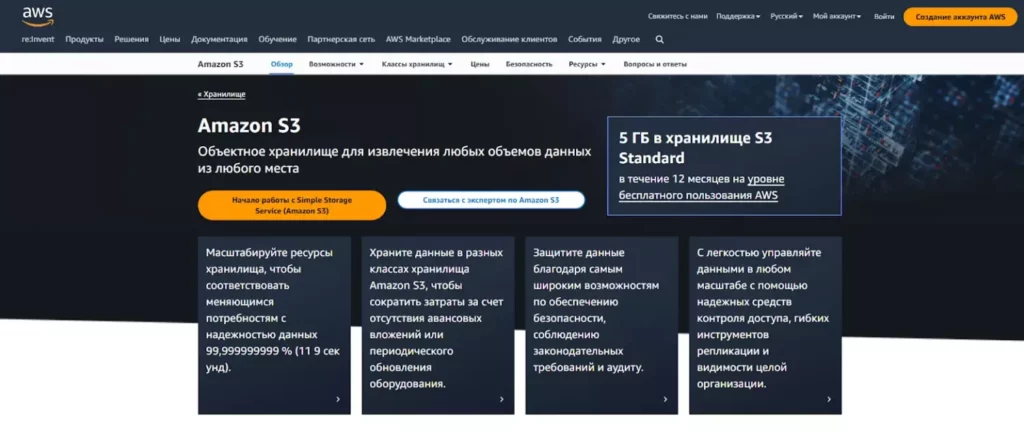Click Начало работы с Simple Storage Service button
The image size is (1024, 440).
click(292, 206)
